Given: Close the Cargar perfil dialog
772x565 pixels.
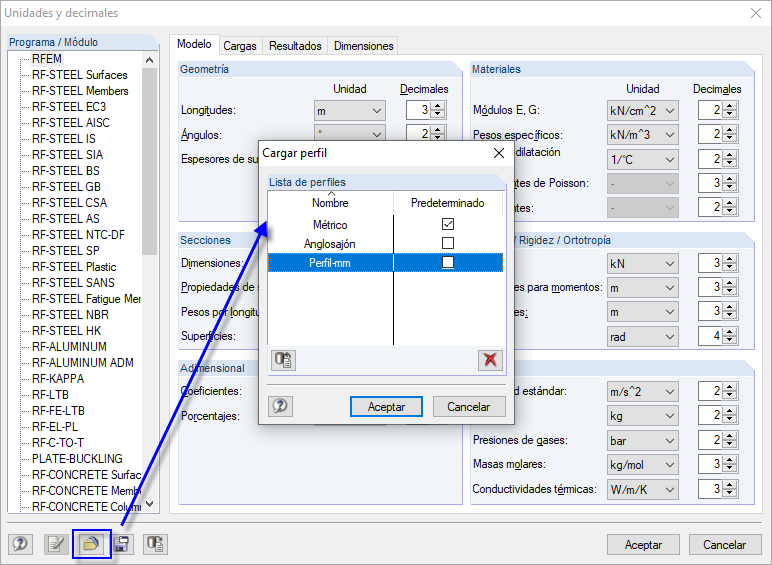Looking at the screenshot, I should [x=499, y=153].
